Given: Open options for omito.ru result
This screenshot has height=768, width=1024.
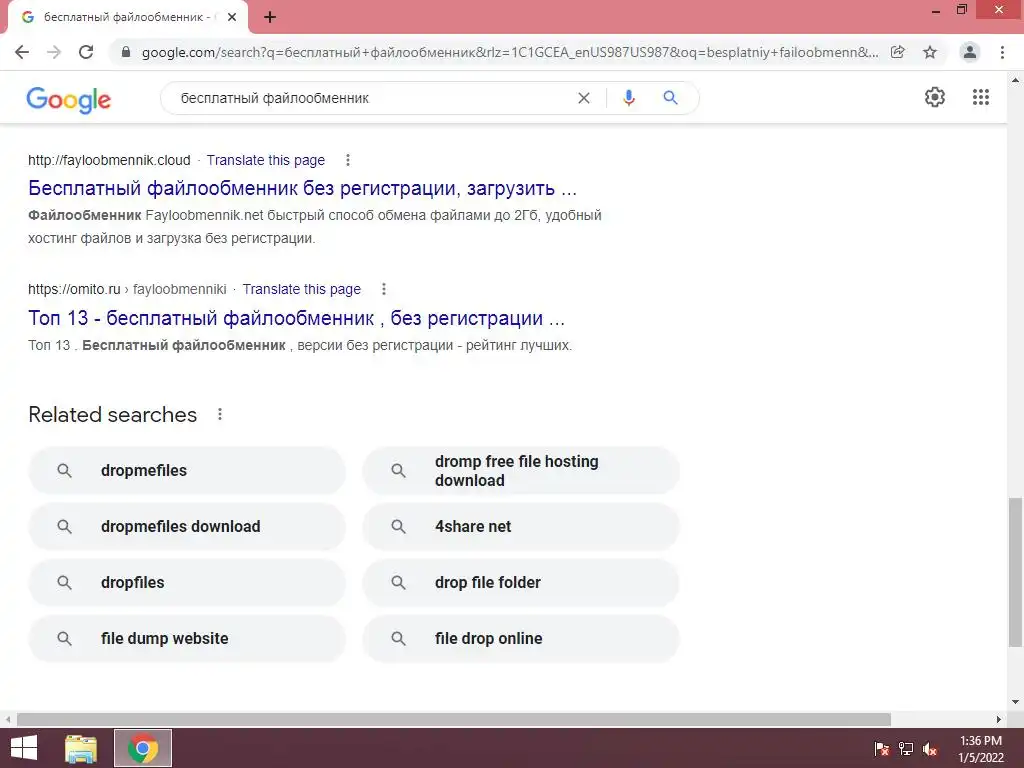Looking at the screenshot, I should click(384, 289).
